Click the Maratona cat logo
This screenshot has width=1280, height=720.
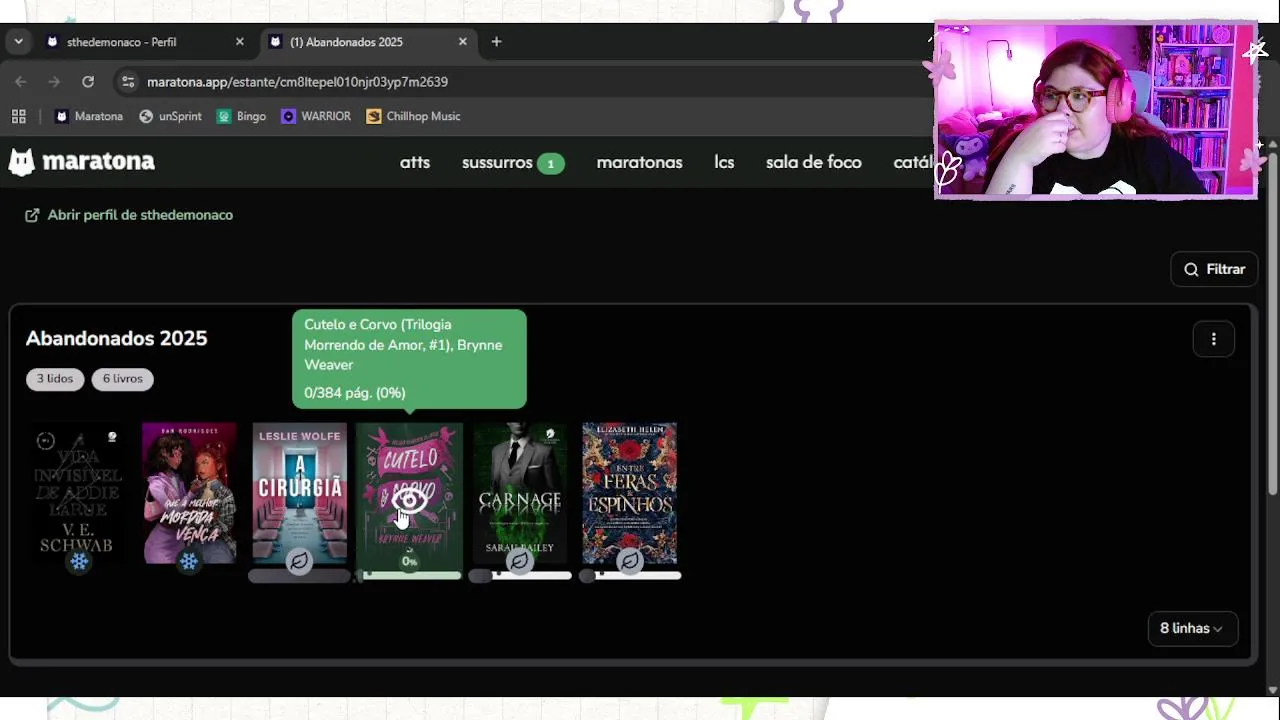[x=21, y=162]
